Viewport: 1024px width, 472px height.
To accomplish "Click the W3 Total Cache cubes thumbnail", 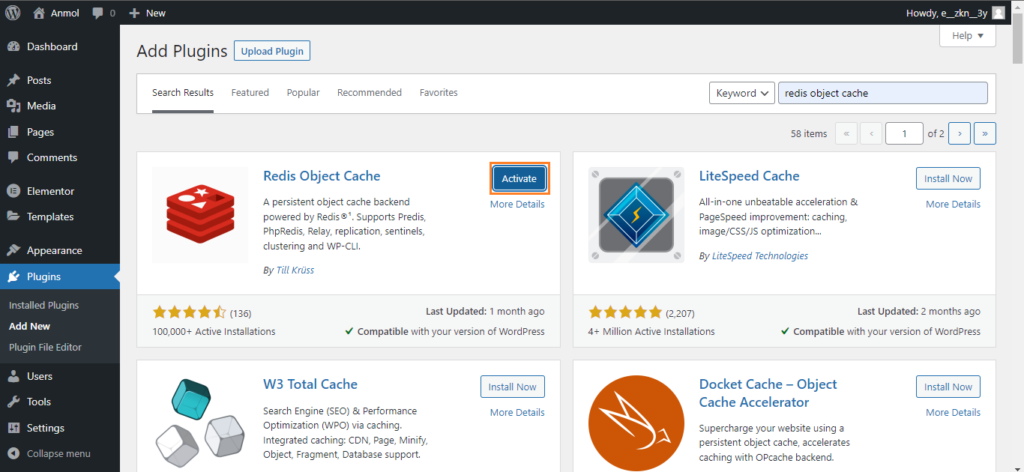I will [x=200, y=423].
